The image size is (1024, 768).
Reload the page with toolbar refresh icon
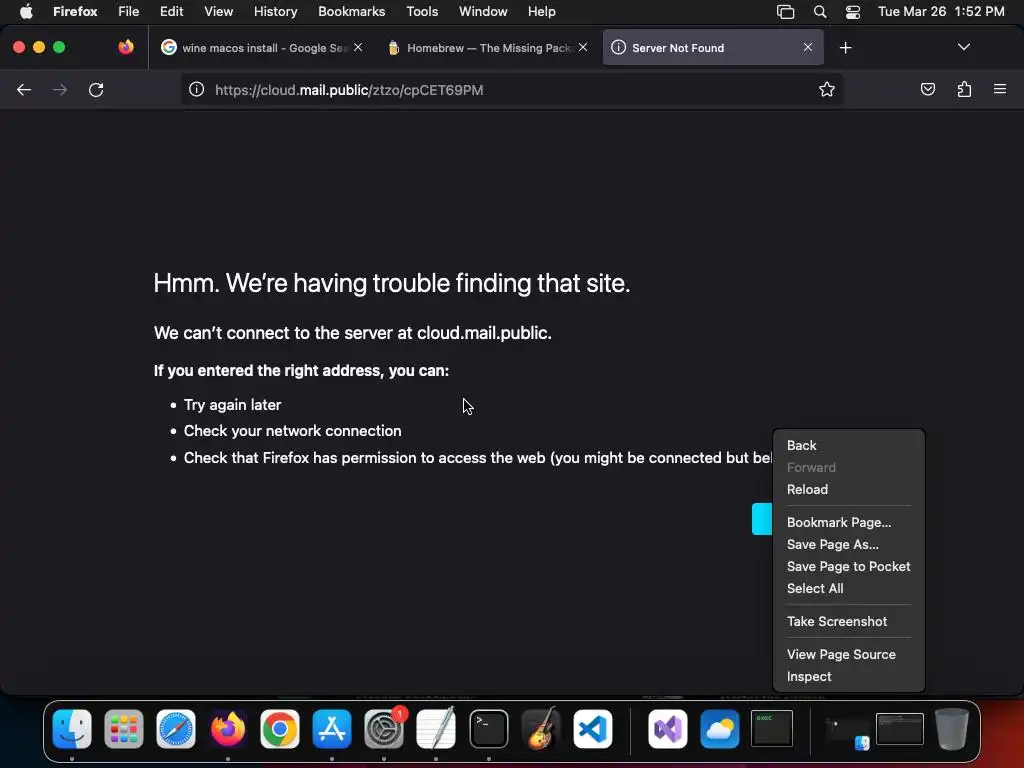pyautogui.click(x=96, y=89)
